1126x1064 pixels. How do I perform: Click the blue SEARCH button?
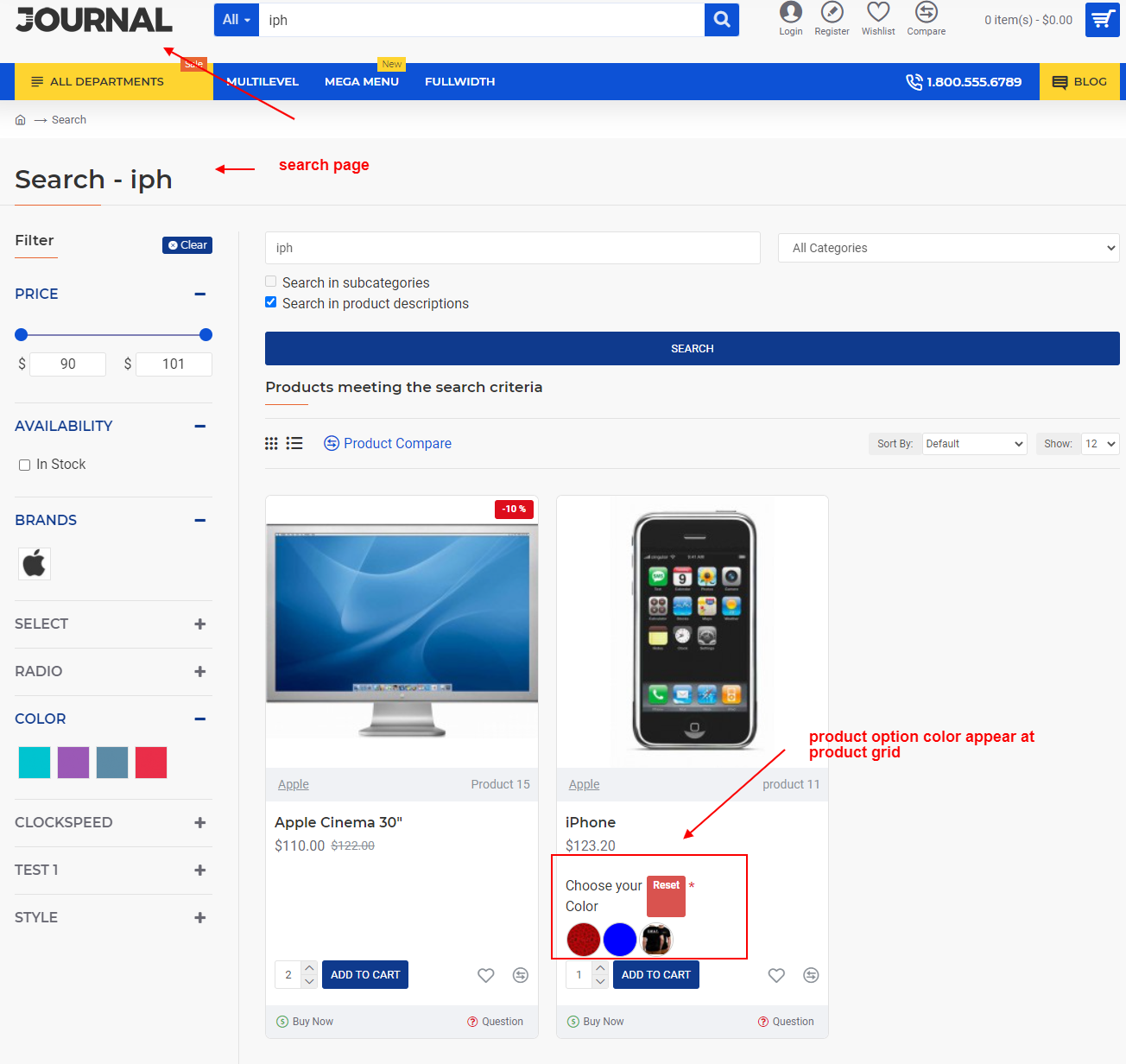click(x=693, y=349)
